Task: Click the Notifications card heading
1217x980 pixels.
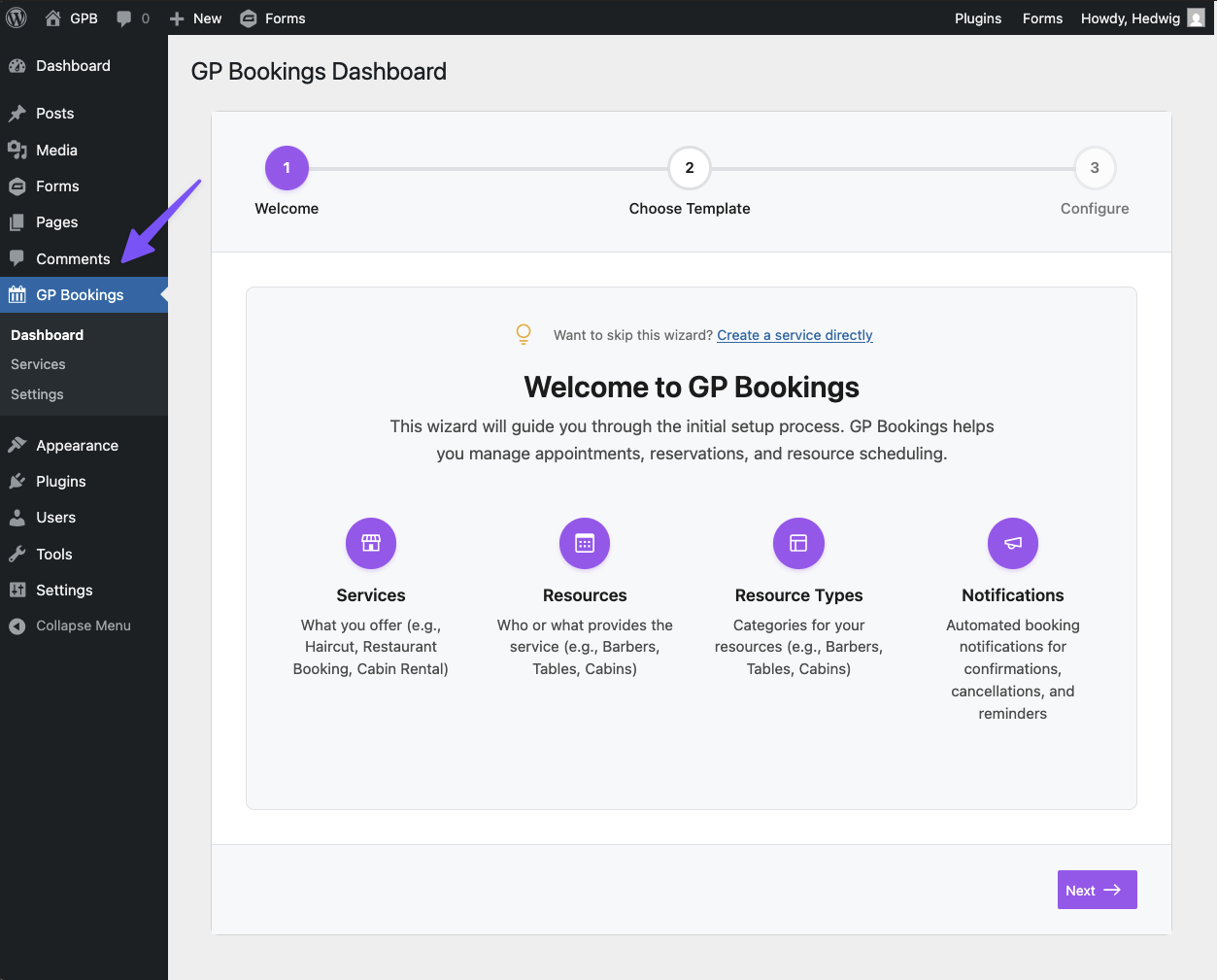Action: tap(1013, 595)
